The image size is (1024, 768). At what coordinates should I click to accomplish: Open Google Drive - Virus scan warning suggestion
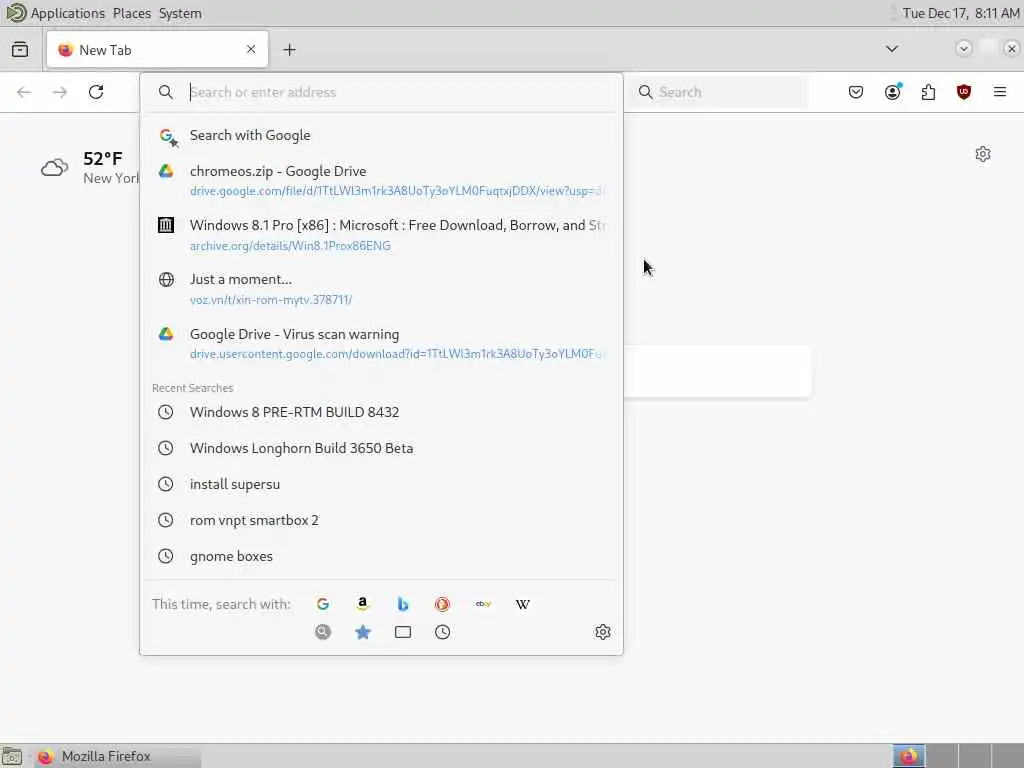pyautogui.click(x=381, y=344)
